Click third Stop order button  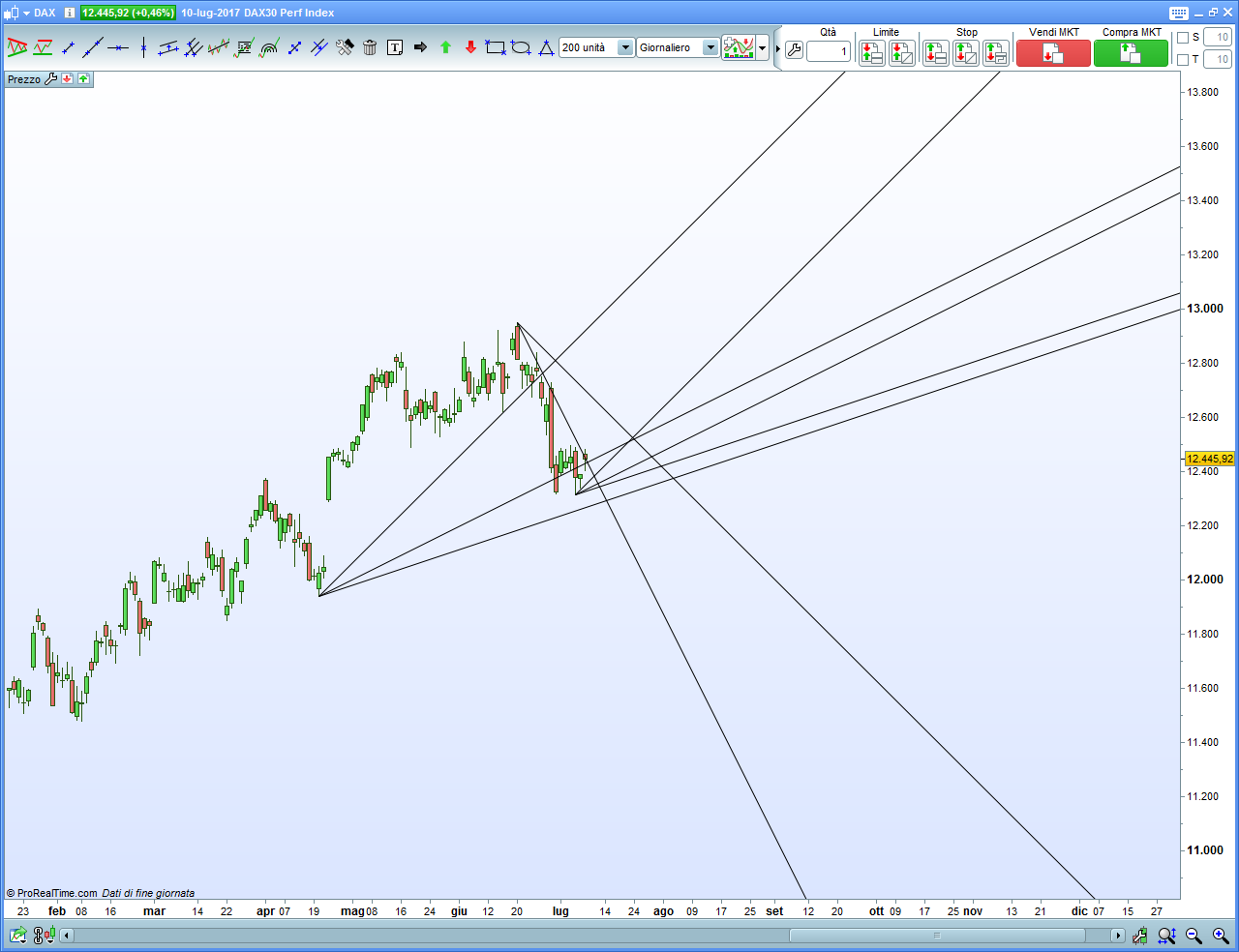(996, 53)
